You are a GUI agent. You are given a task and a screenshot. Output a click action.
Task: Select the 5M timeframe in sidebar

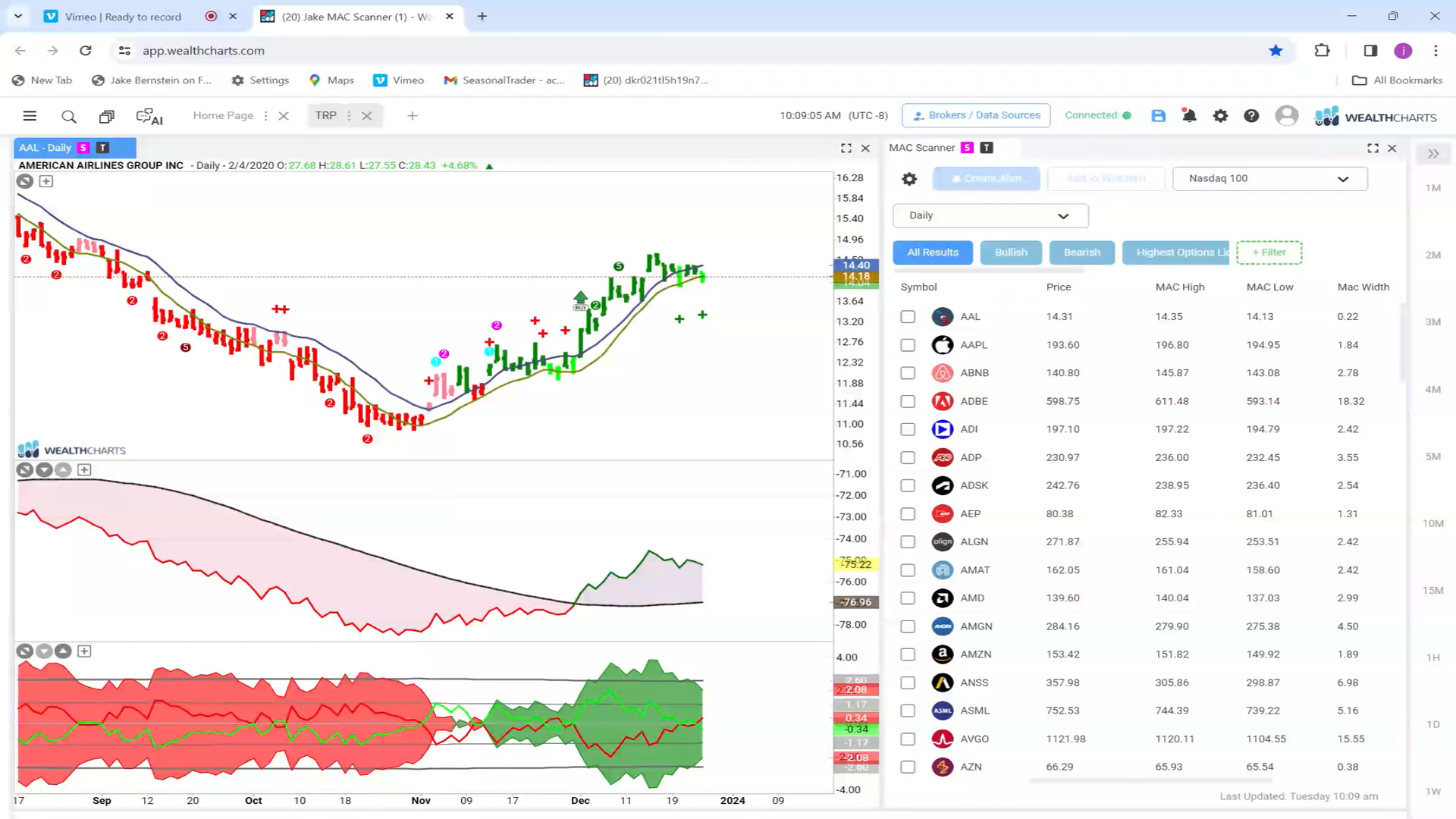click(1432, 457)
